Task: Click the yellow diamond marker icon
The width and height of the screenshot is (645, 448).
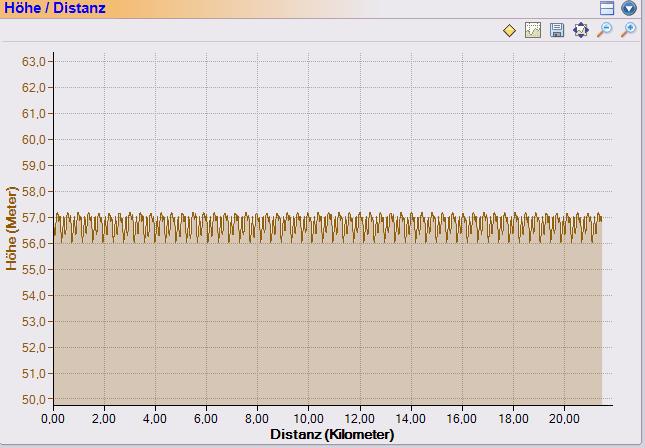Action: pyautogui.click(x=509, y=31)
